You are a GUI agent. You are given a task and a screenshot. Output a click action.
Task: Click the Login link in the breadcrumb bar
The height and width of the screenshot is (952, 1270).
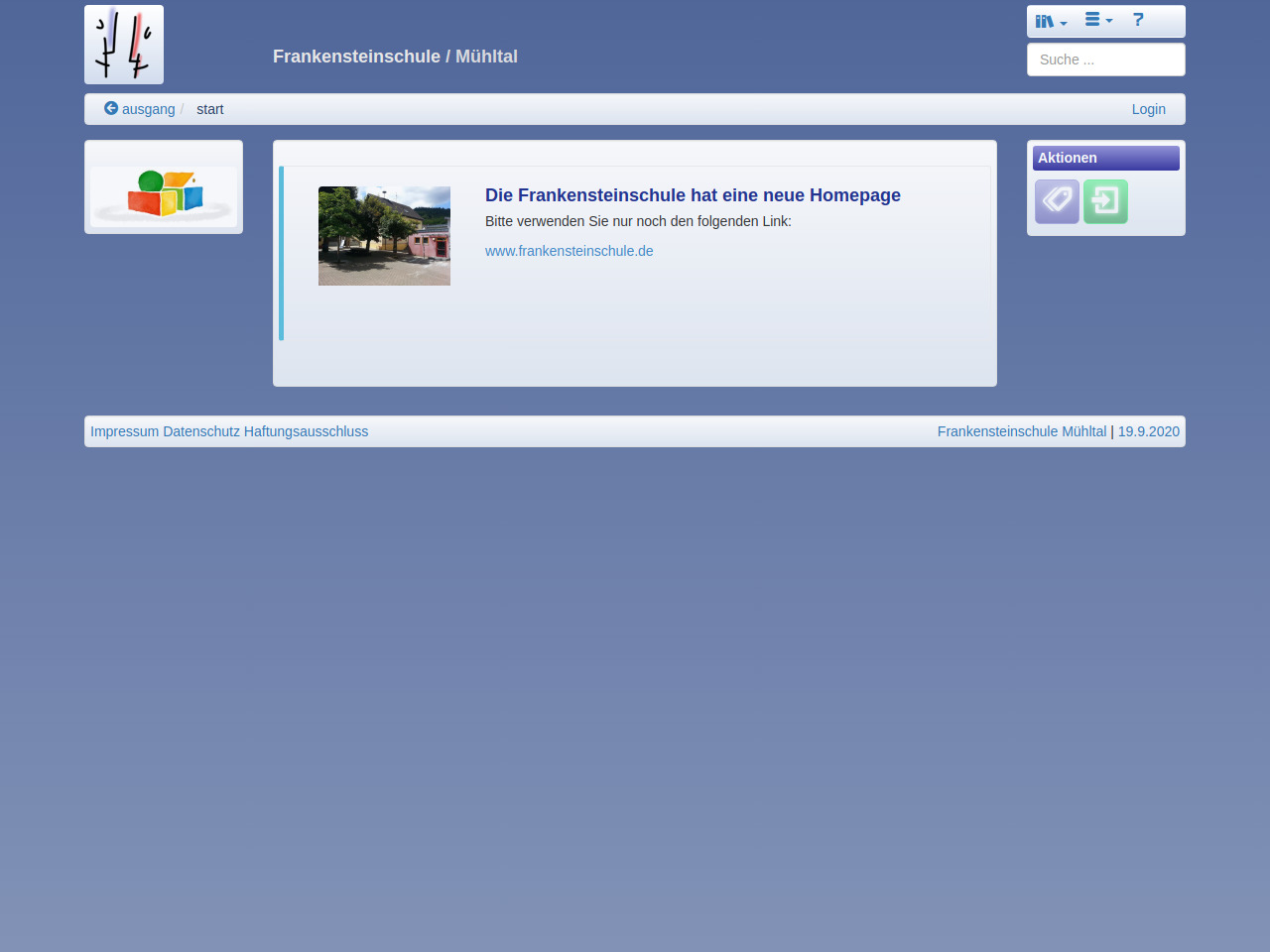click(1148, 109)
